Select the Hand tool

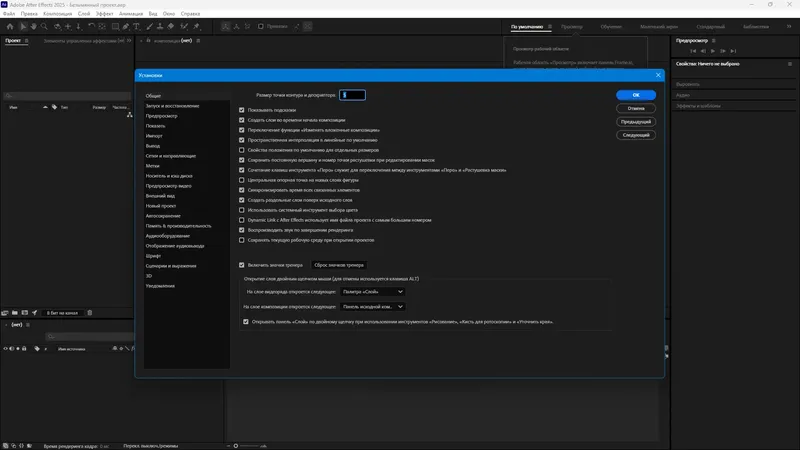click(34, 27)
